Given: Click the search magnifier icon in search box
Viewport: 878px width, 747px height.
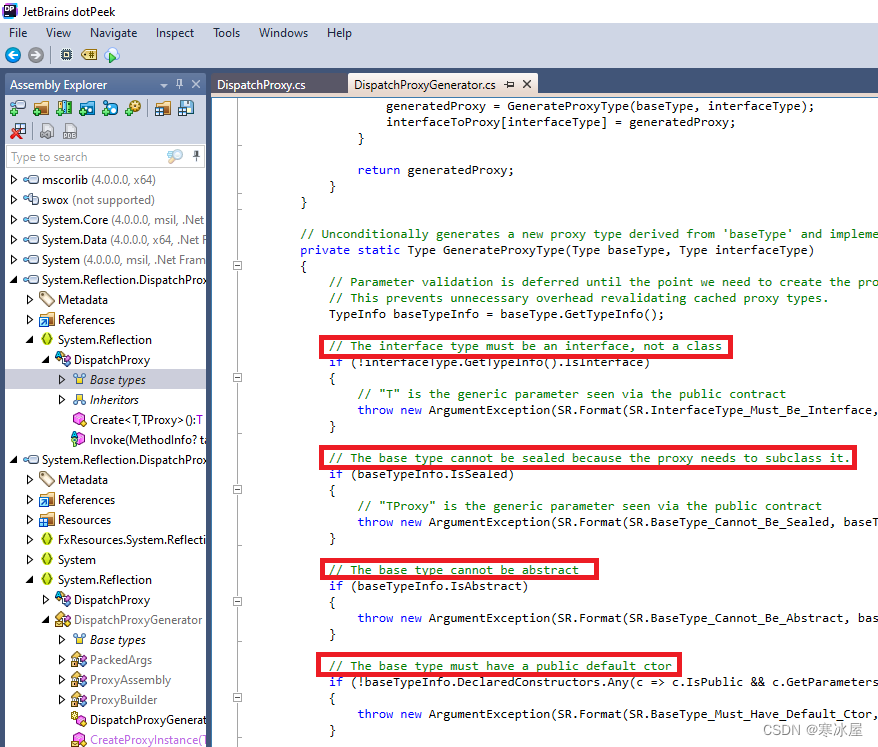Looking at the screenshot, I should (175, 156).
